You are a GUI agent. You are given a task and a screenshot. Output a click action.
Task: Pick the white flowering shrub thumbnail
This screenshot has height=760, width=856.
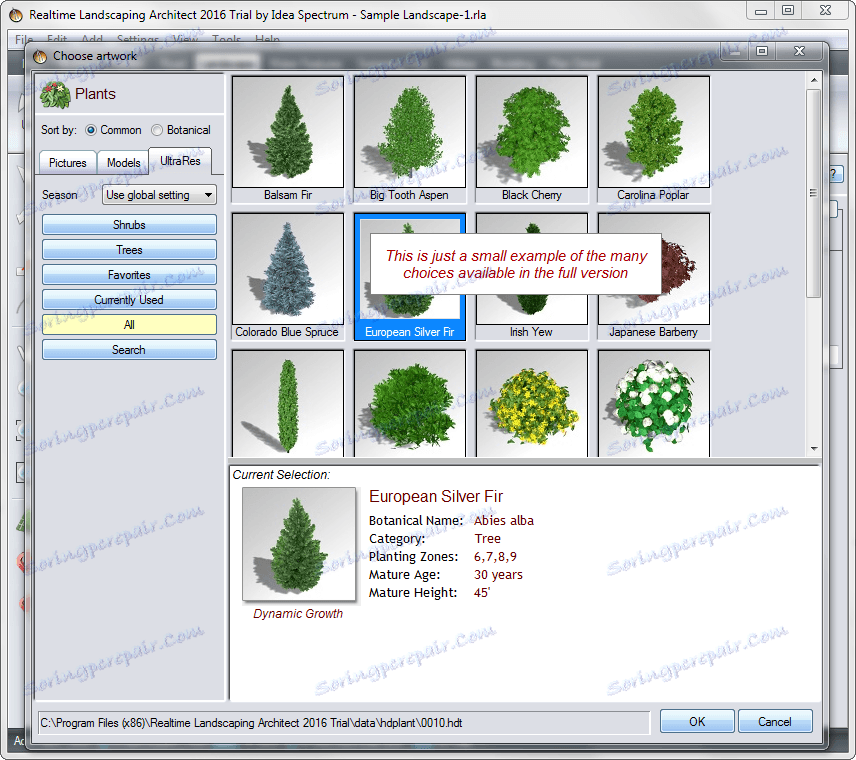pyautogui.click(x=653, y=403)
